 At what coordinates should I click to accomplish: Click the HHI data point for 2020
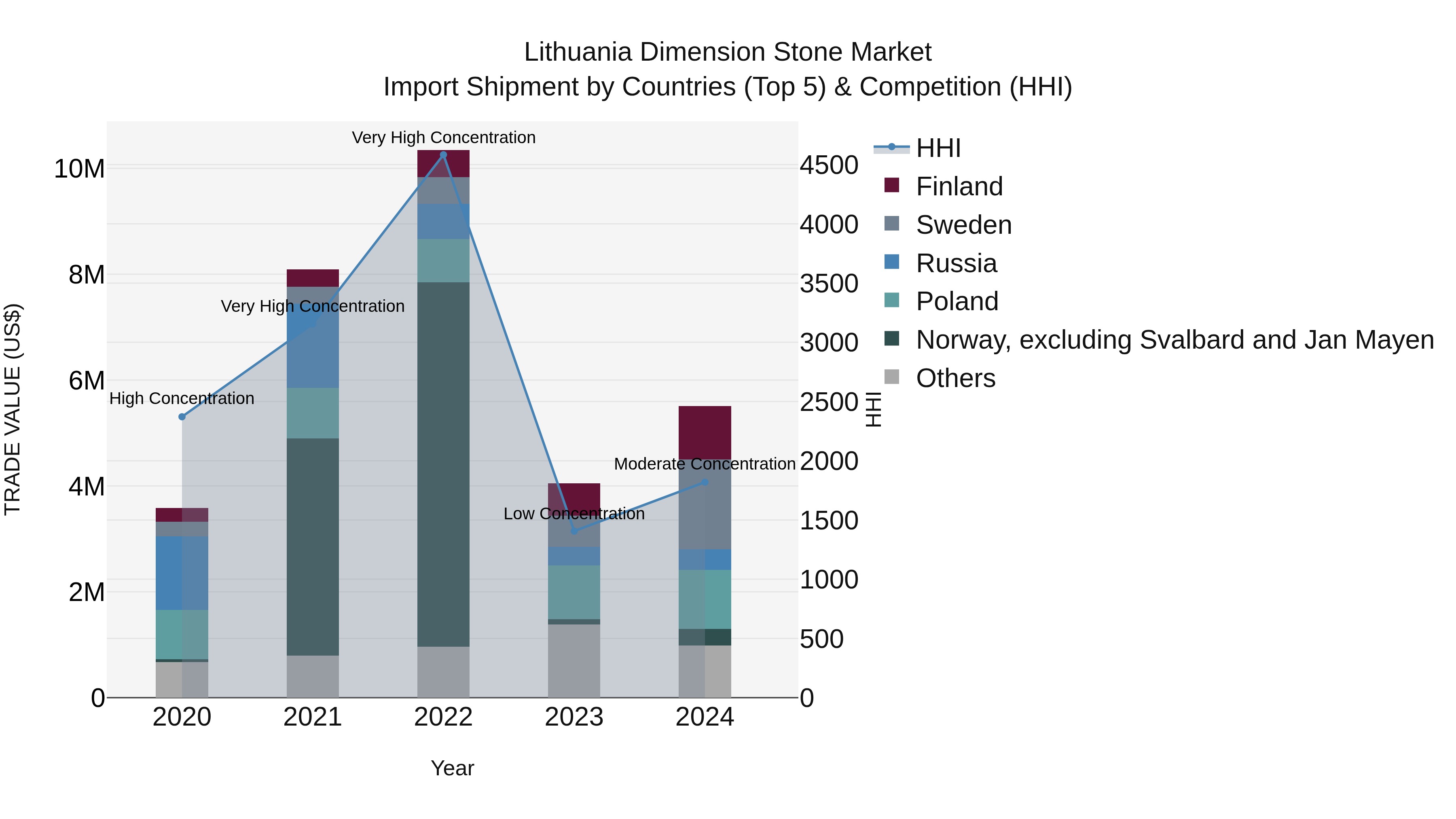click(x=182, y=417)
